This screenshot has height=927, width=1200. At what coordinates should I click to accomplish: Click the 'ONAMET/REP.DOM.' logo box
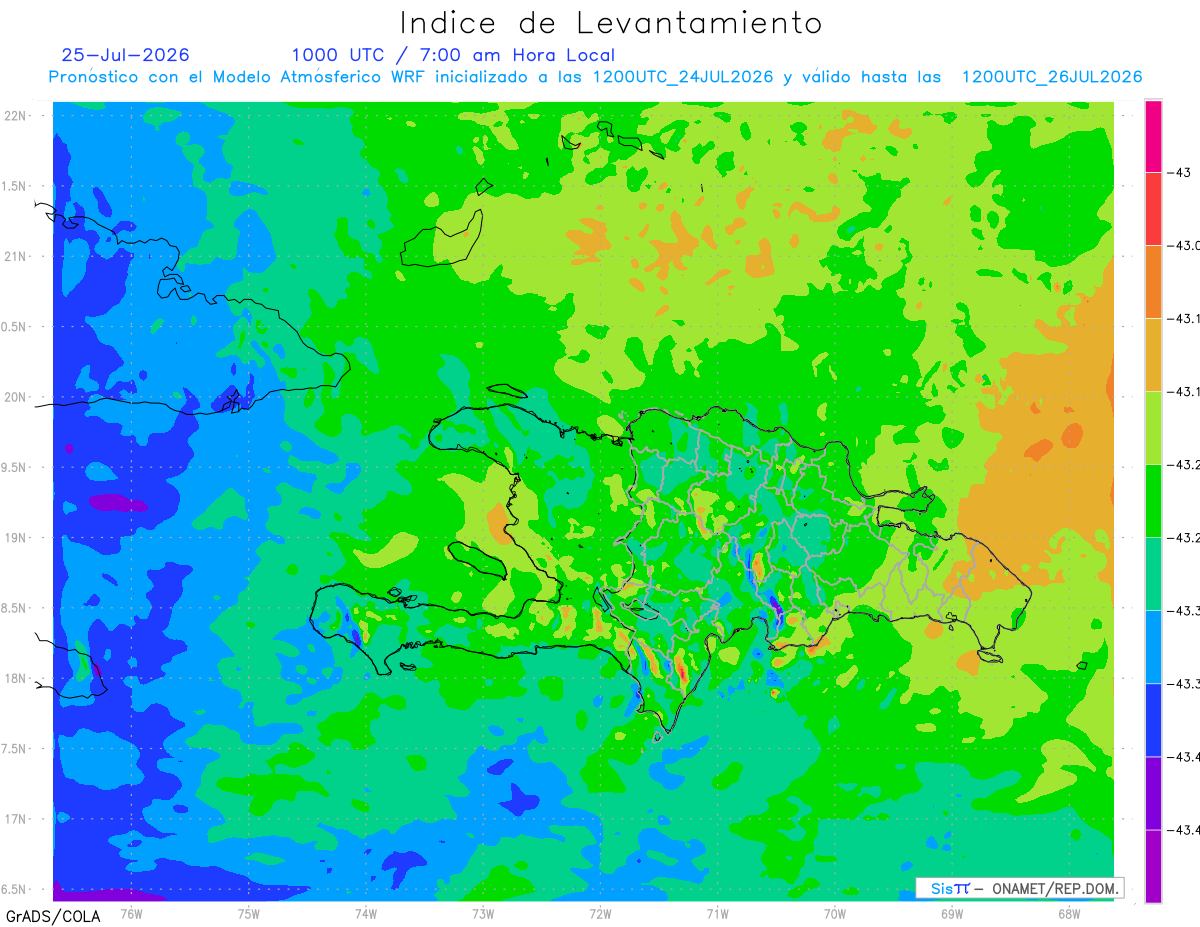[1020, 888]
